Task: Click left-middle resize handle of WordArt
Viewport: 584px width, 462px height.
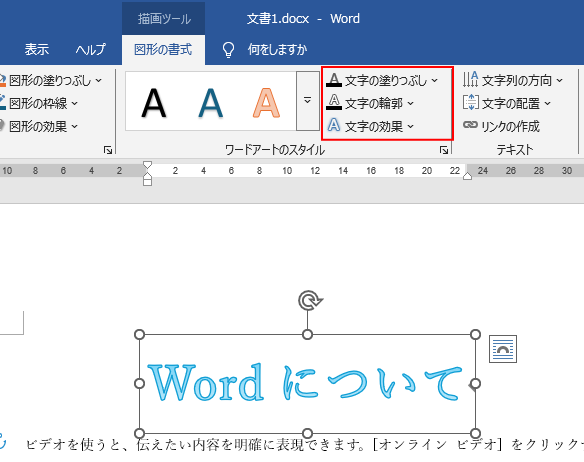Action: tap(139, 383)
